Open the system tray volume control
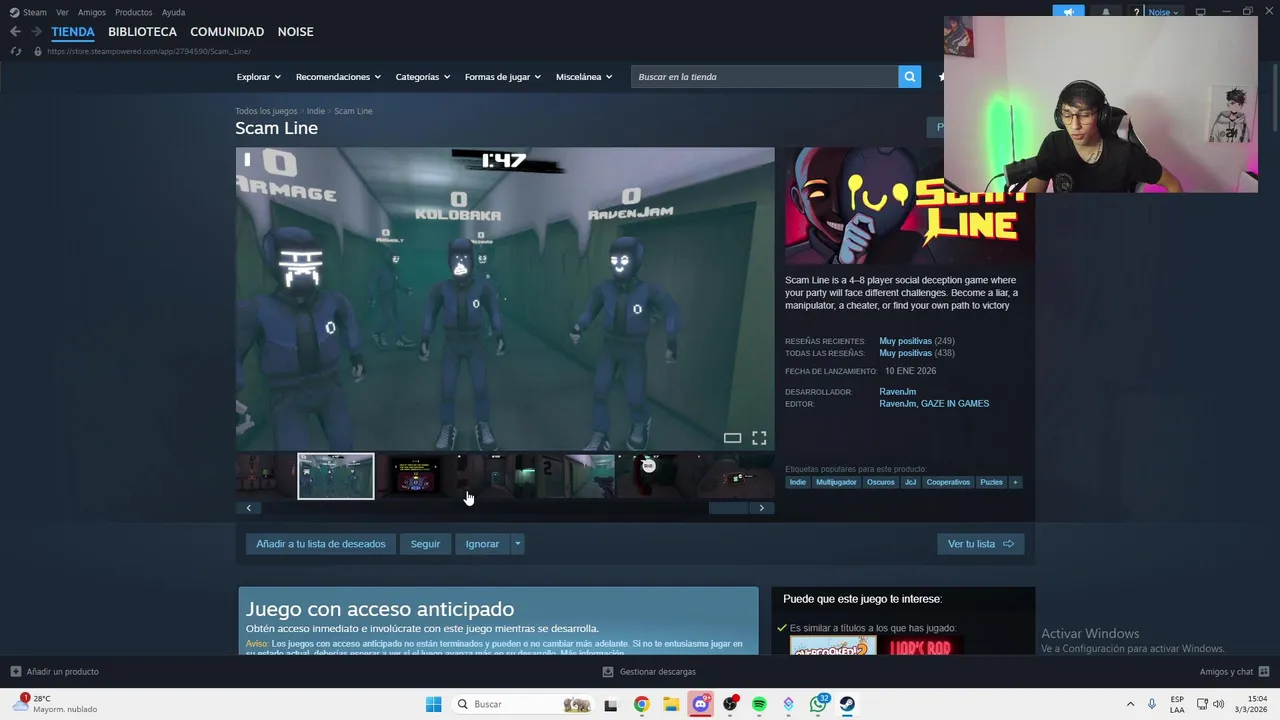The height and width of the screenshot is (720, 1280). 1218,704
